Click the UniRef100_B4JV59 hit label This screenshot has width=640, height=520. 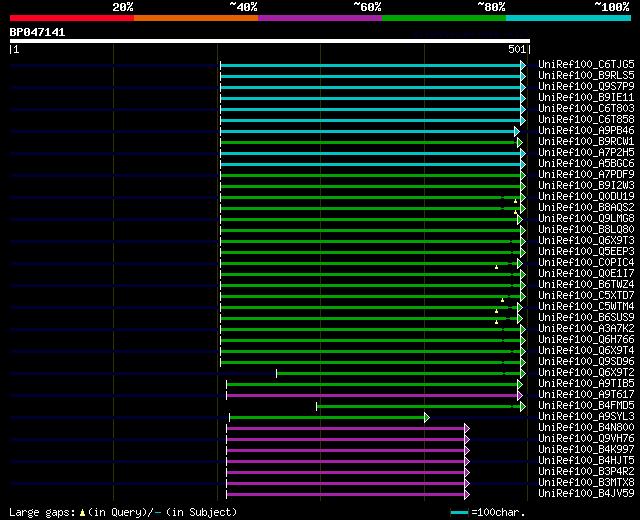586,493
